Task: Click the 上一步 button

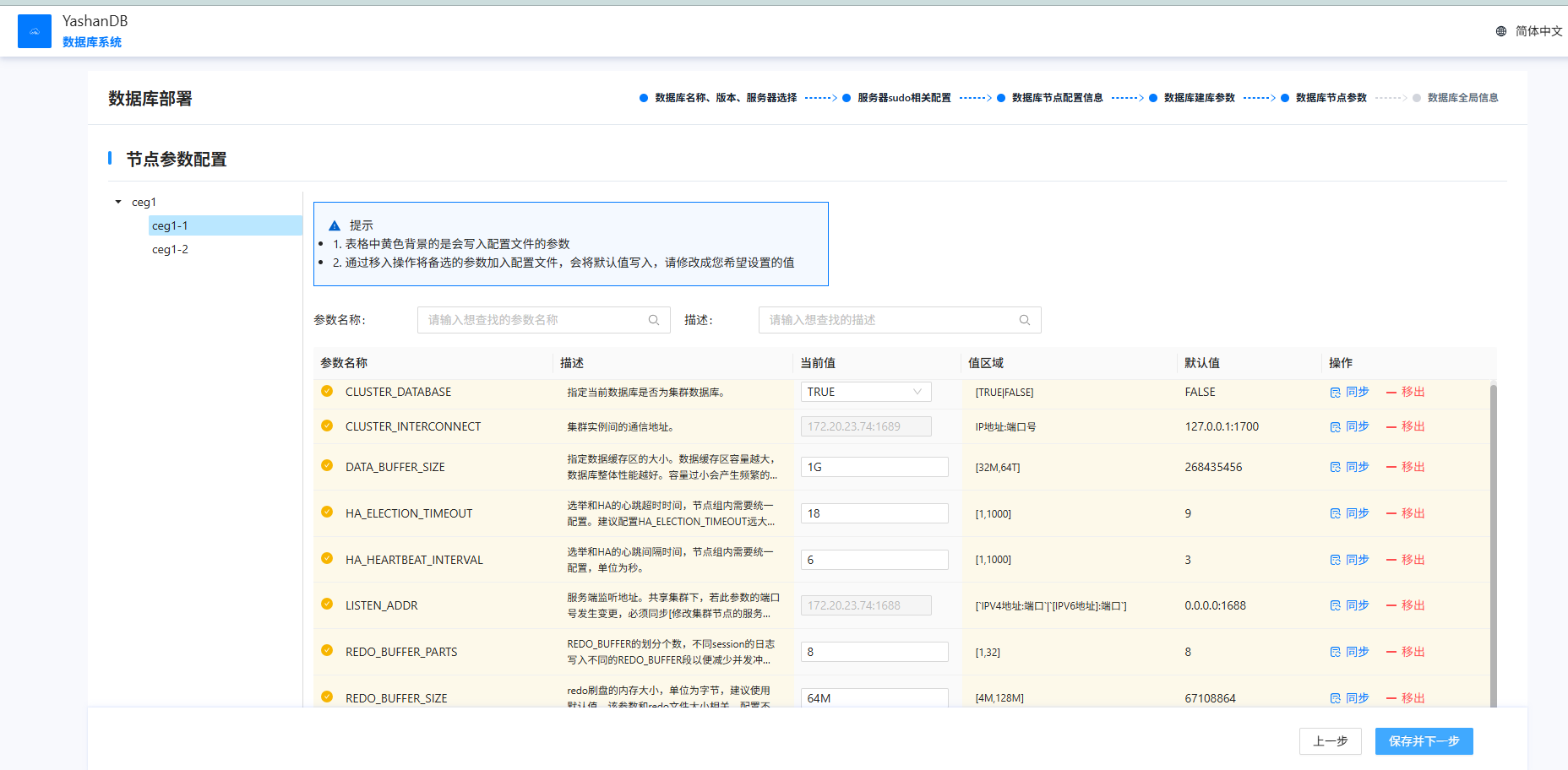Action: coord(1330,741)
